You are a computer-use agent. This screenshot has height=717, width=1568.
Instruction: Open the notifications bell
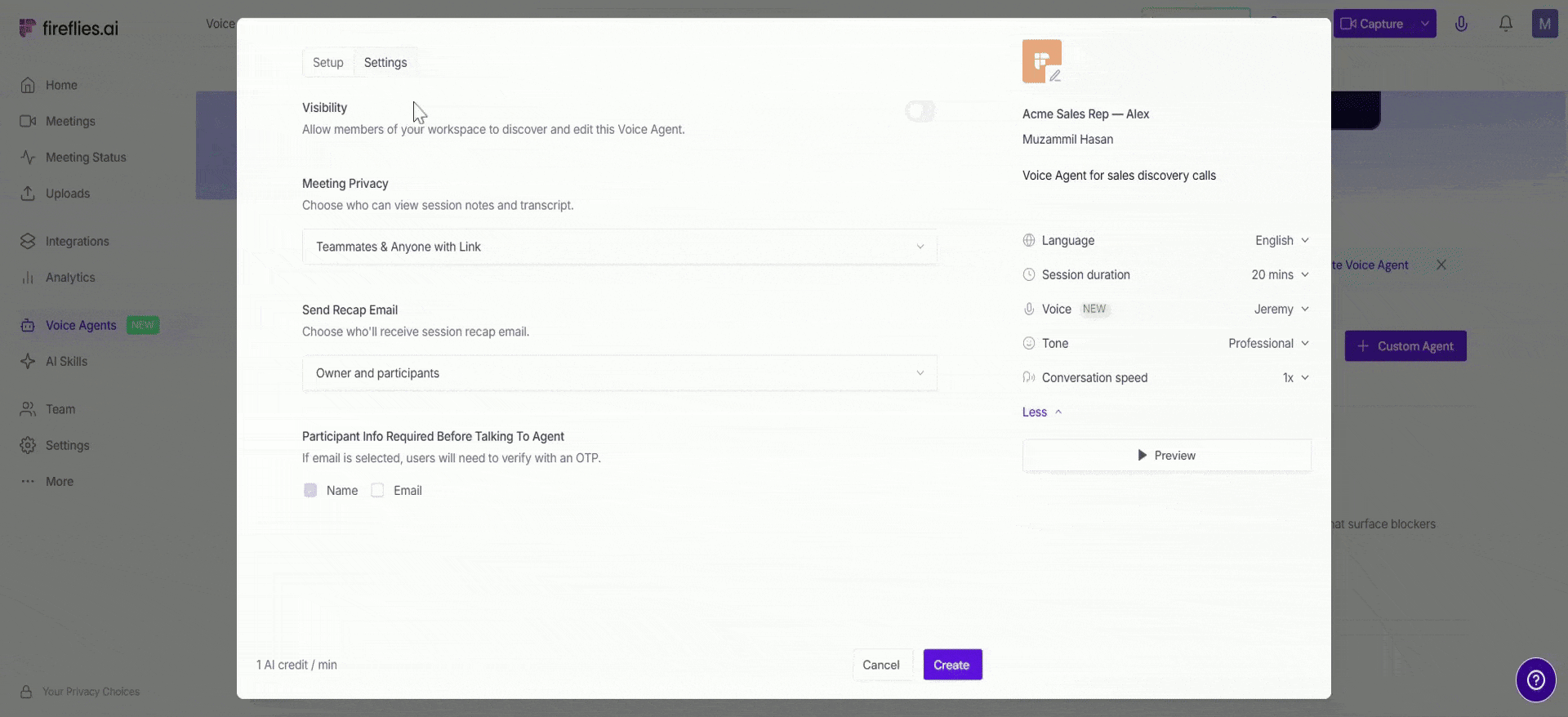point(1506,24)
